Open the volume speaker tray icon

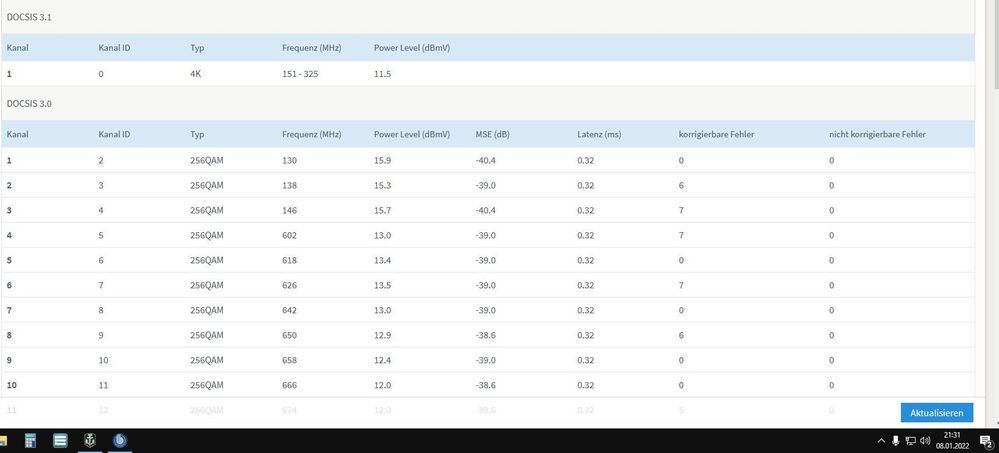925,440
